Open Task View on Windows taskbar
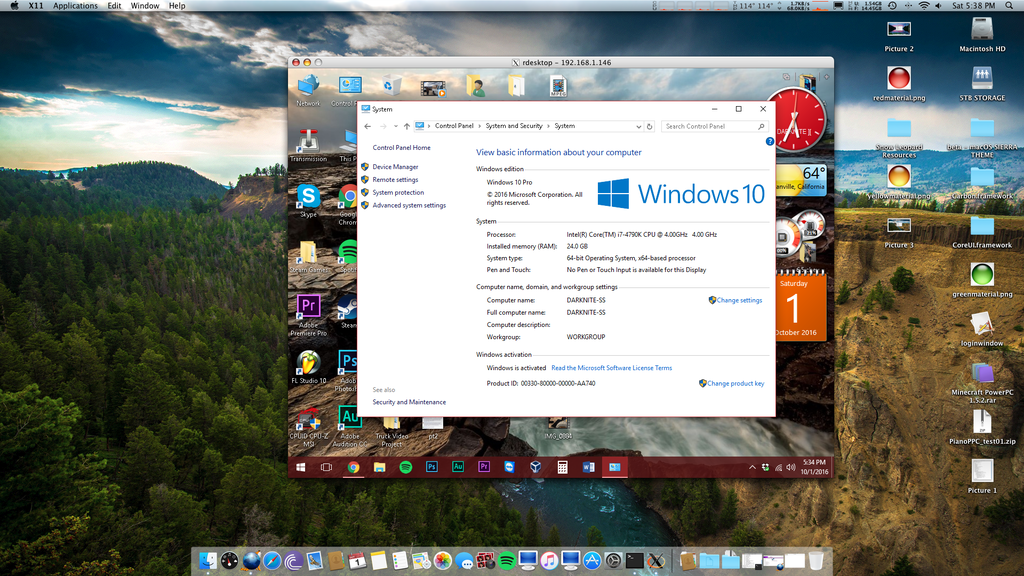This screenshot has width=1024, height=576. click(x=327, y=467)
